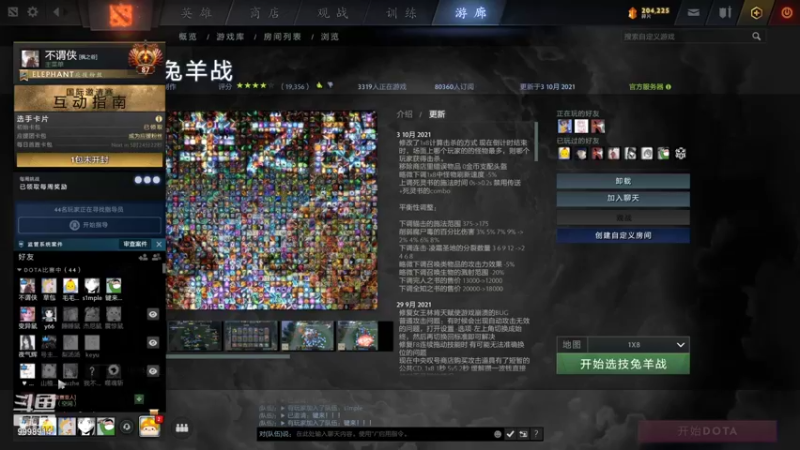Image resolution: width=800 pixels, height=450 pixels.
Task: Click the green plus invite icon
Action: point(139,398)
